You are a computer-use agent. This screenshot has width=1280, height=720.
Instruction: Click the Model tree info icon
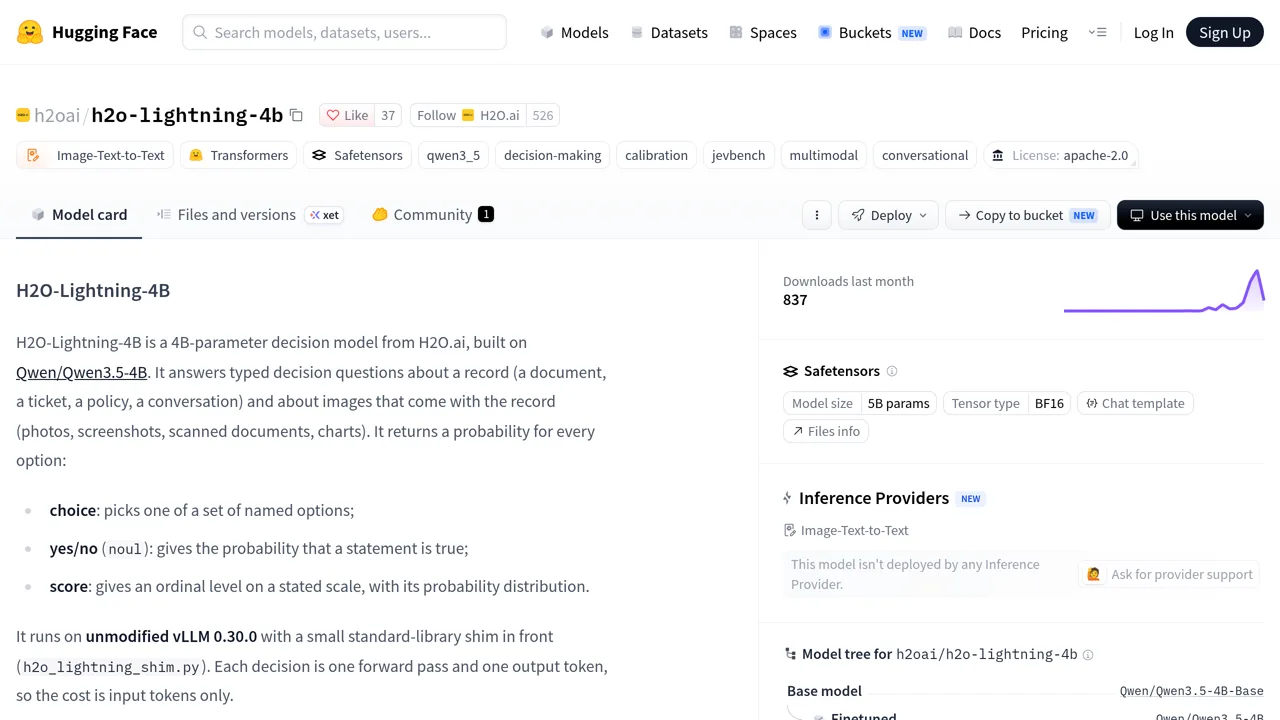pyautogui.click(x=1088, y=655)
